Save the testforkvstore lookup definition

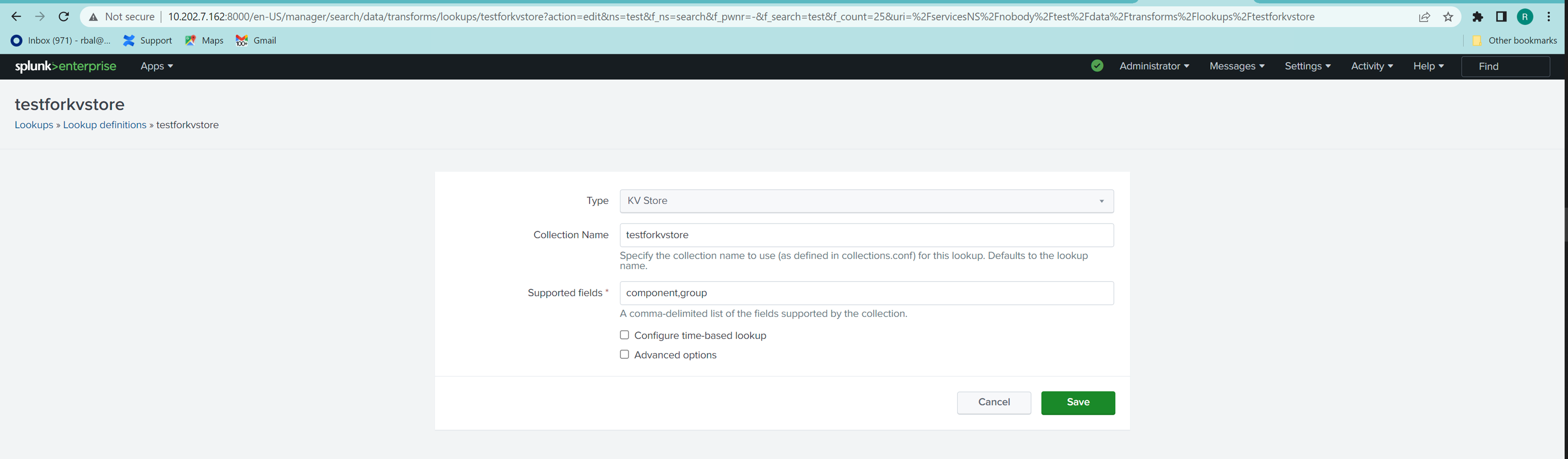pyautogui.click(x=1077, y=402)
